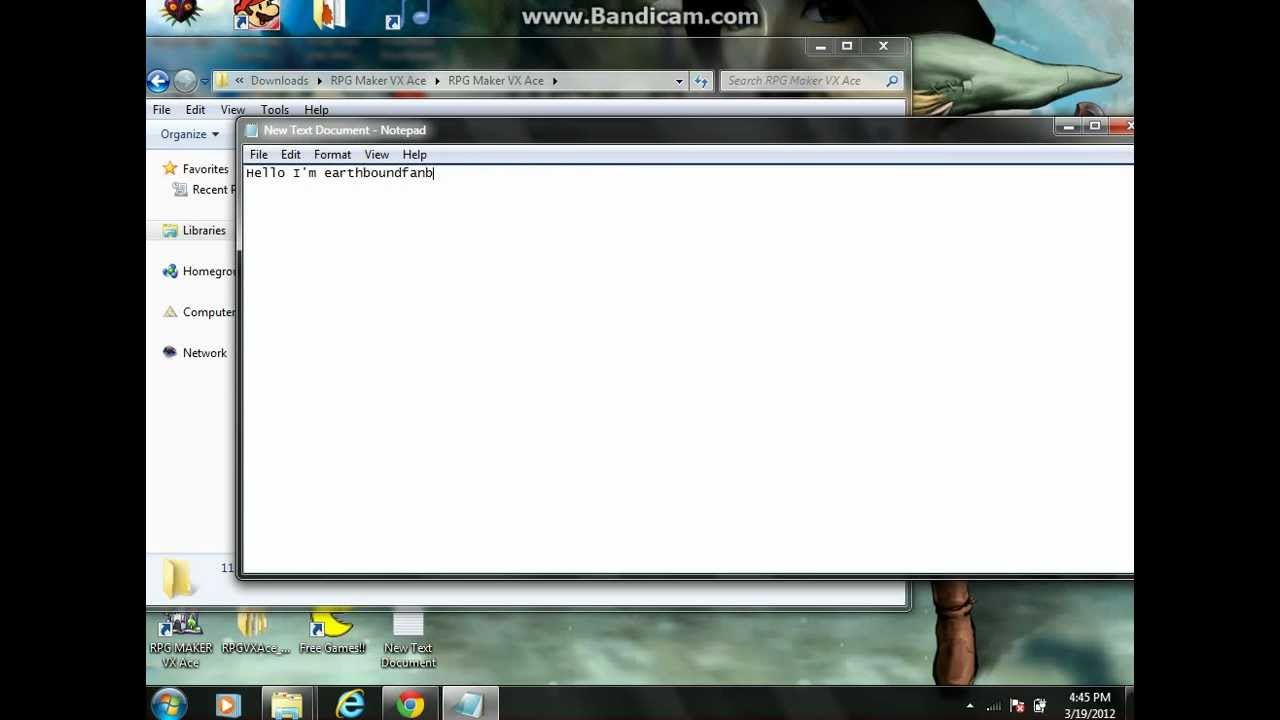The height and width of the screenshot is (720, 1280).
Task: Open the Explorer window's File menu
Action: [x=161, y=110]
